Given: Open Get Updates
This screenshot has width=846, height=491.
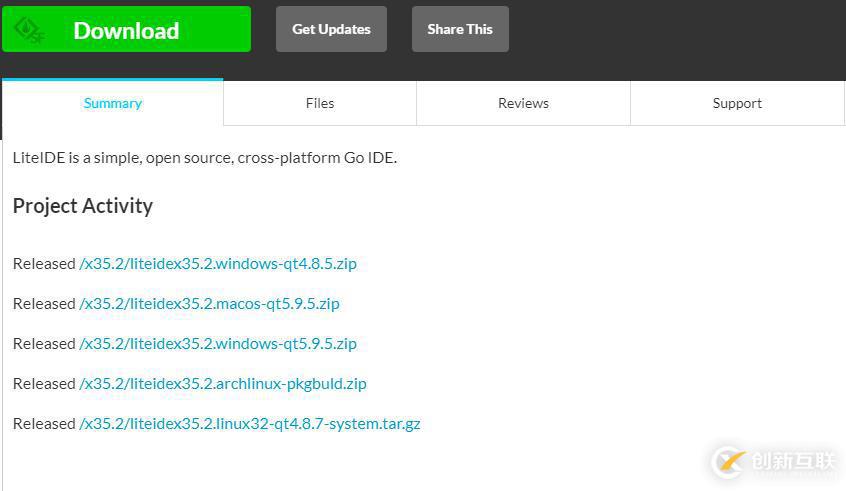Looking at the screenshot, I should coord(331,29).
